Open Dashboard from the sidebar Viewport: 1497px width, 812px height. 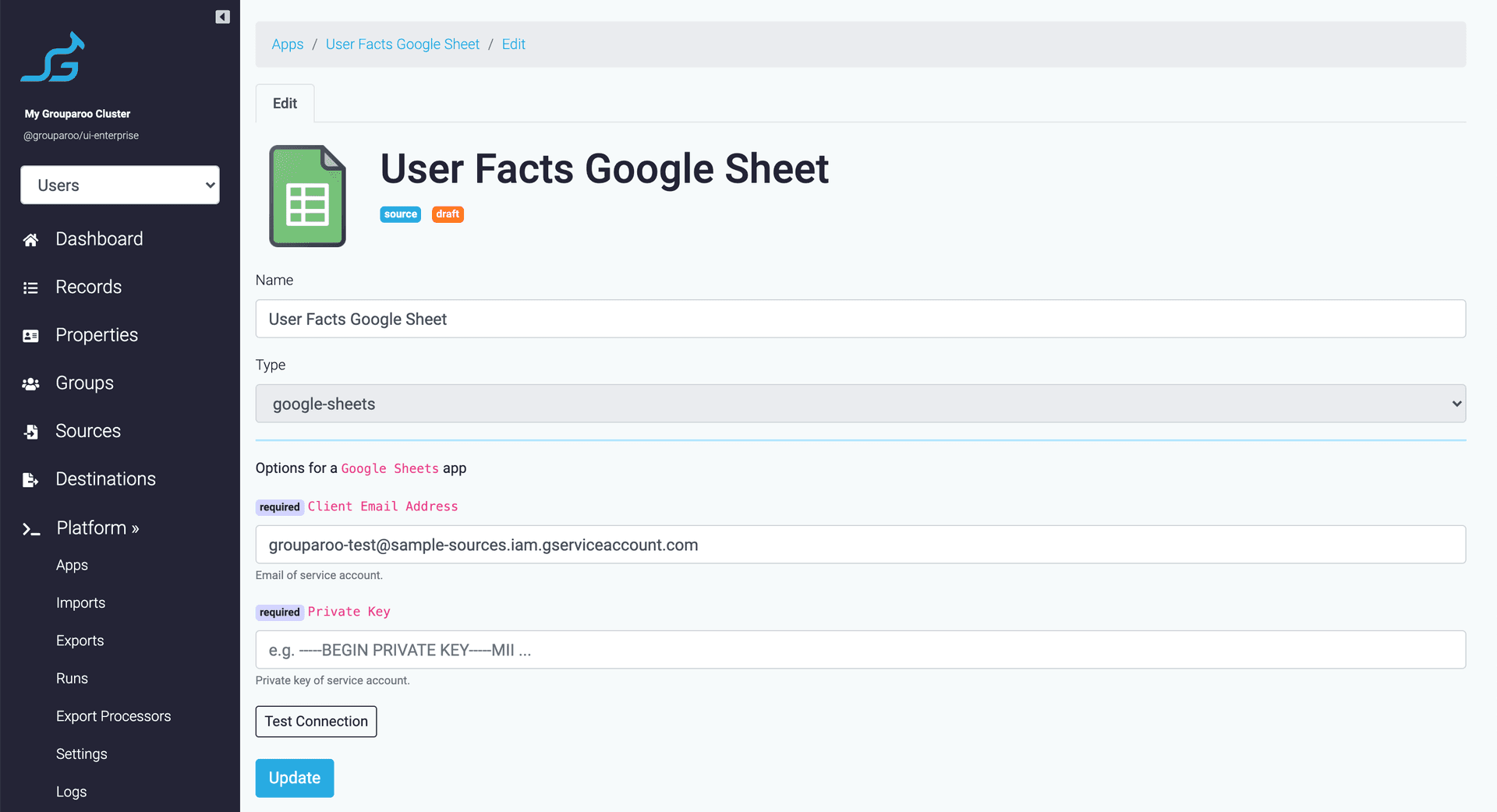click(99, 238)
